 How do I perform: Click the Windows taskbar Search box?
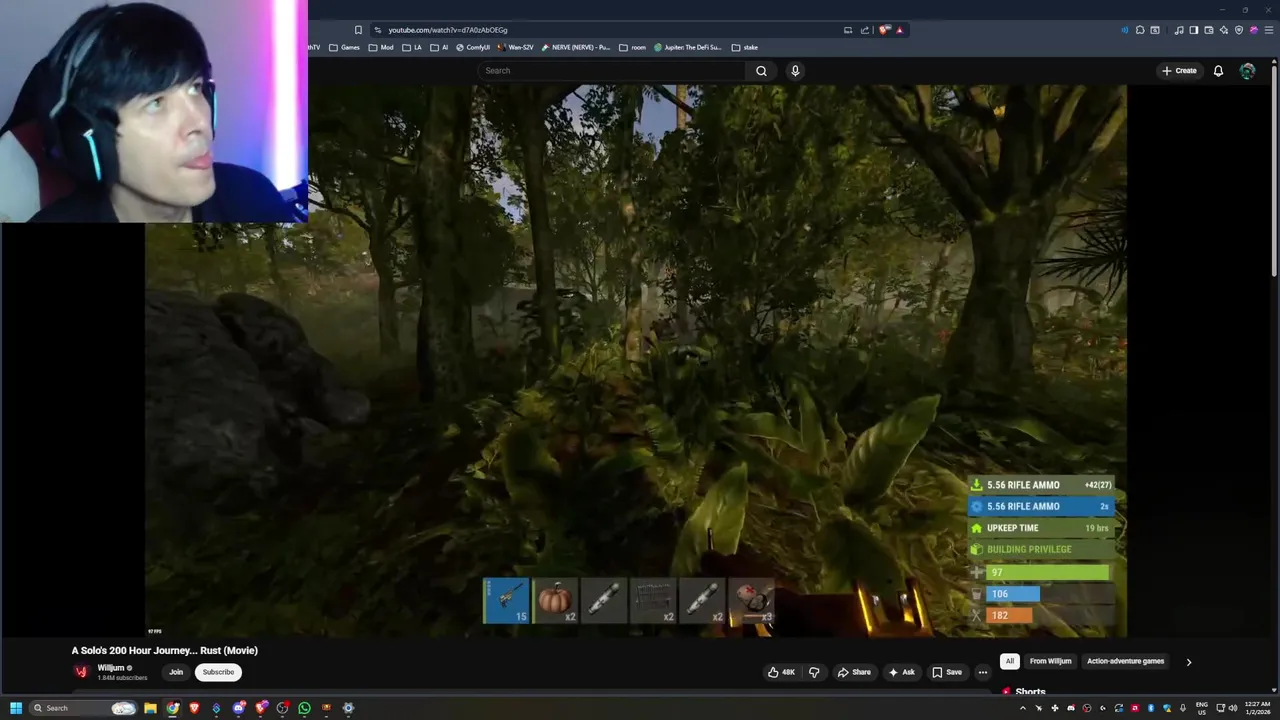(x=83, y=708)
